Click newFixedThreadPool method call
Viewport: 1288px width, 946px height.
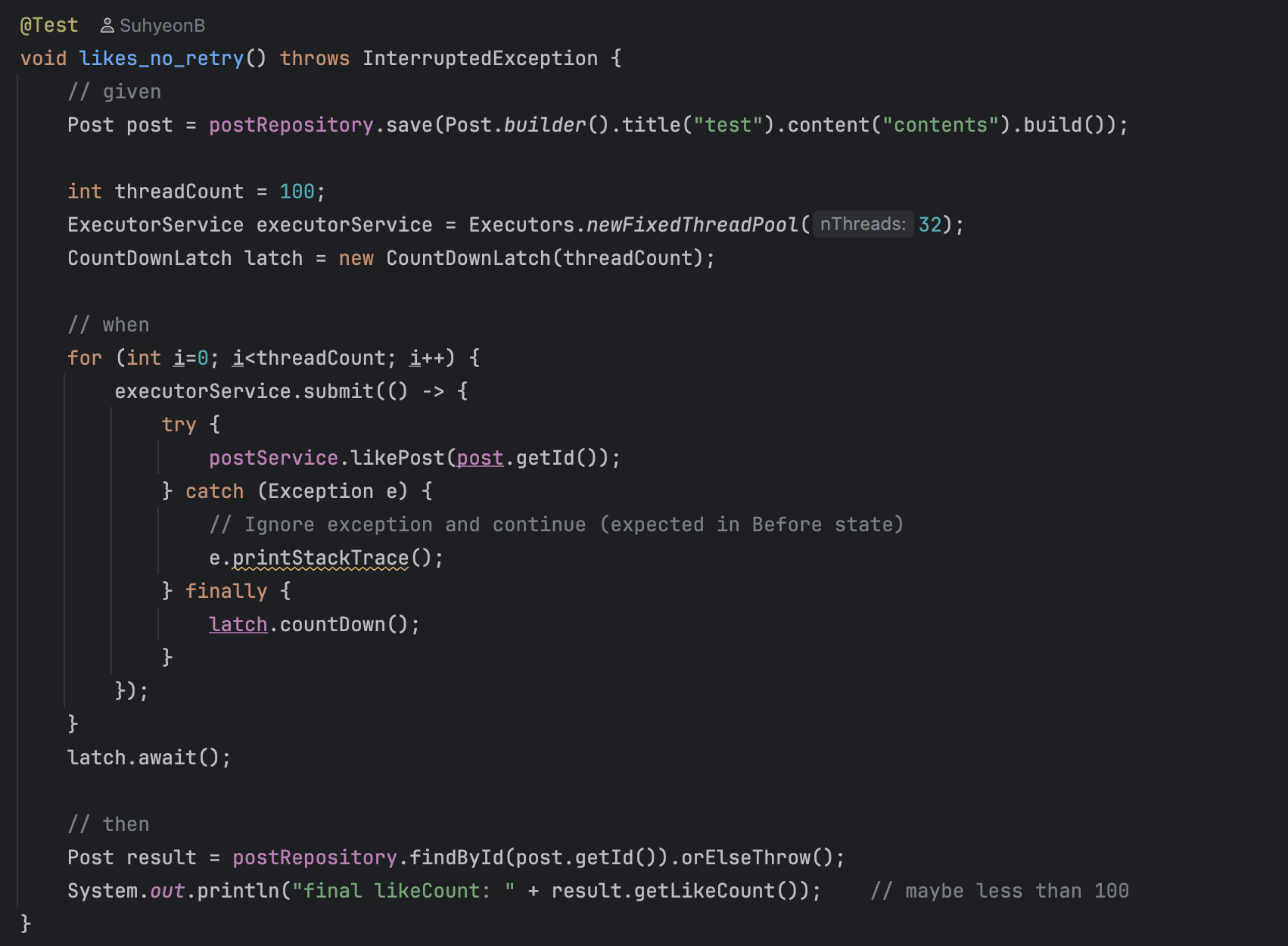(x=692, y=225)
